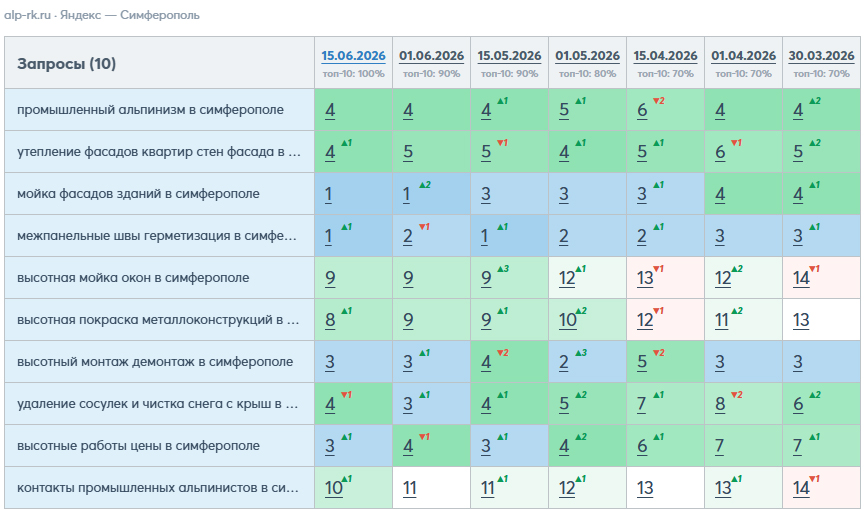The height and width of the screenshot is (510, 866).
Task: Select query 'высотный монтаж демонтаж в симферополе'
Action: click(155, 361)
